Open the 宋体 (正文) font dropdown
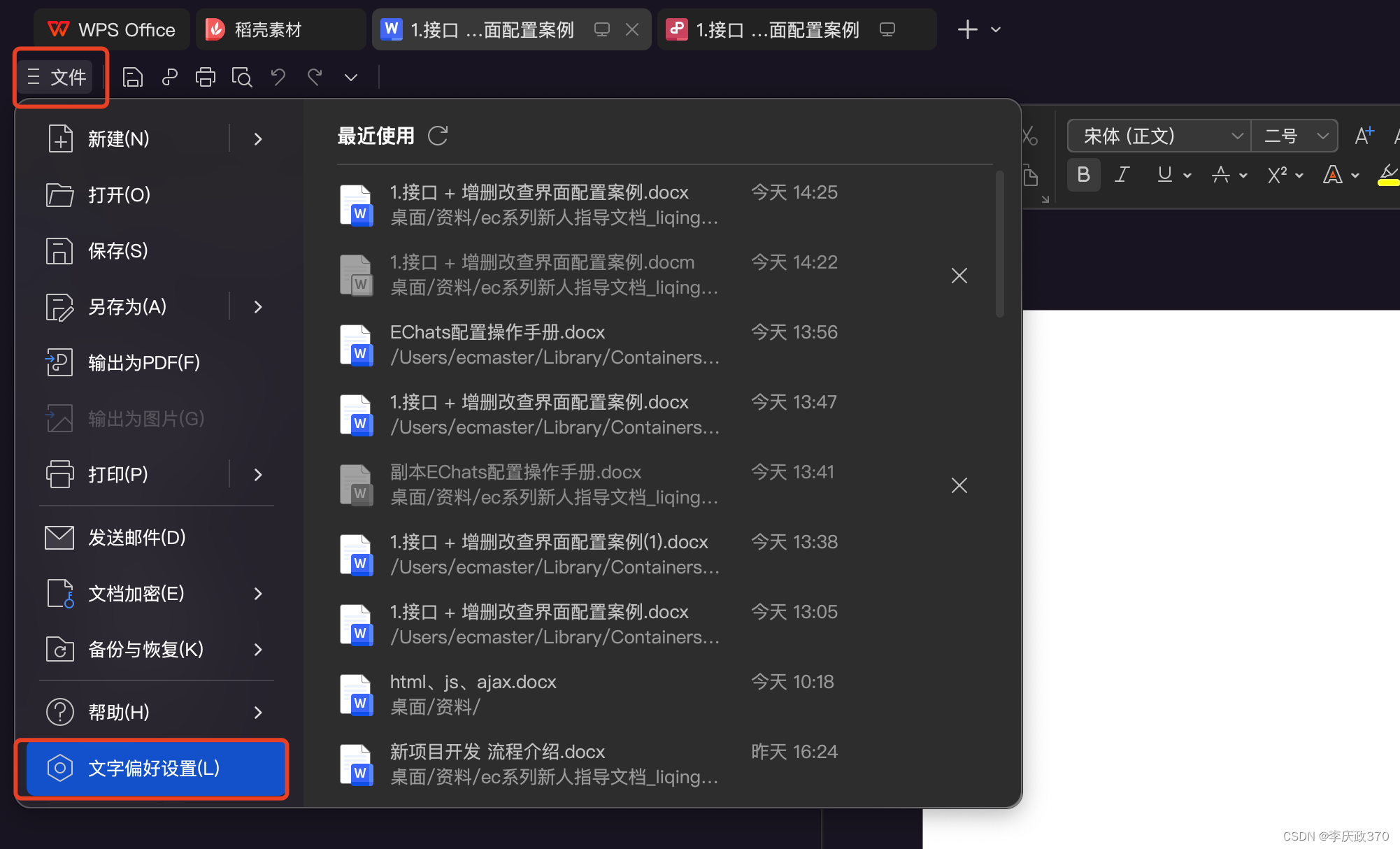This screenshot has height=849, width=1400. click(x=1236, y=136)
